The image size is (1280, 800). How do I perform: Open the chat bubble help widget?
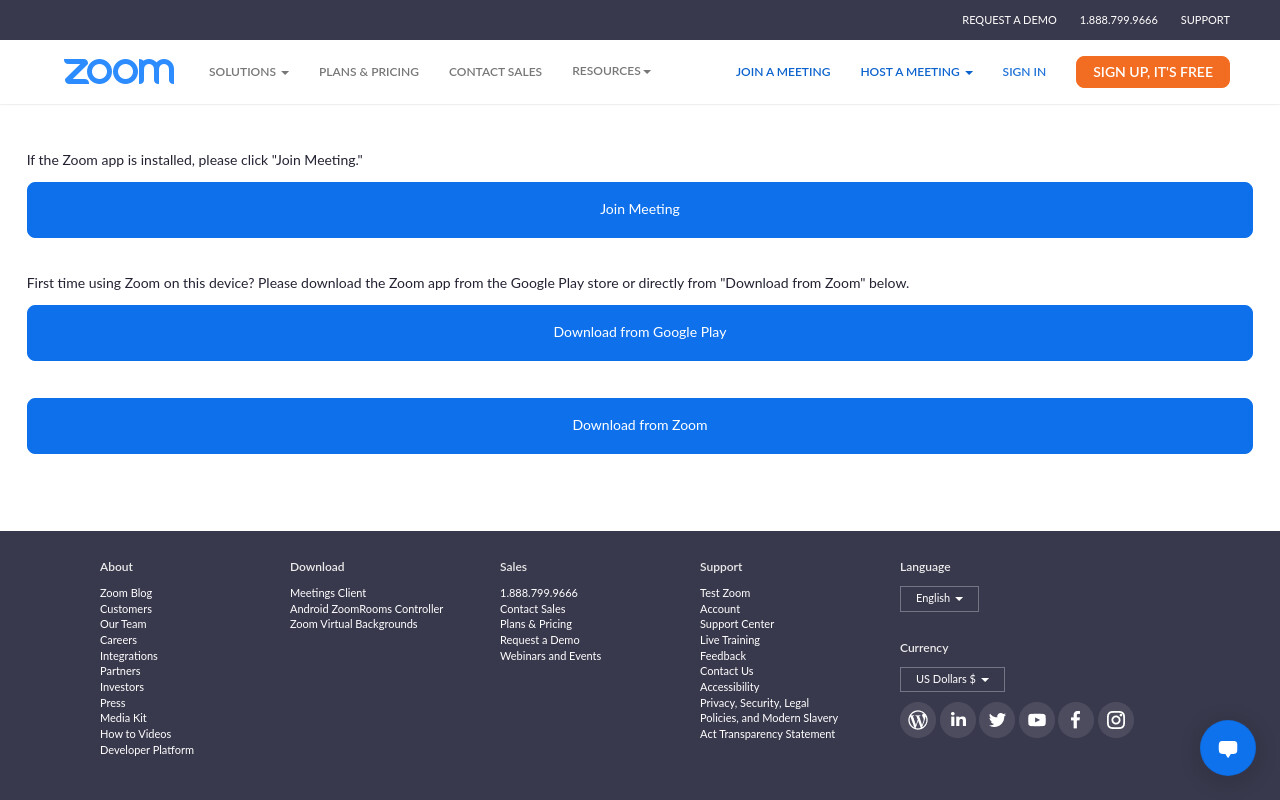[x=1228, y=748]
